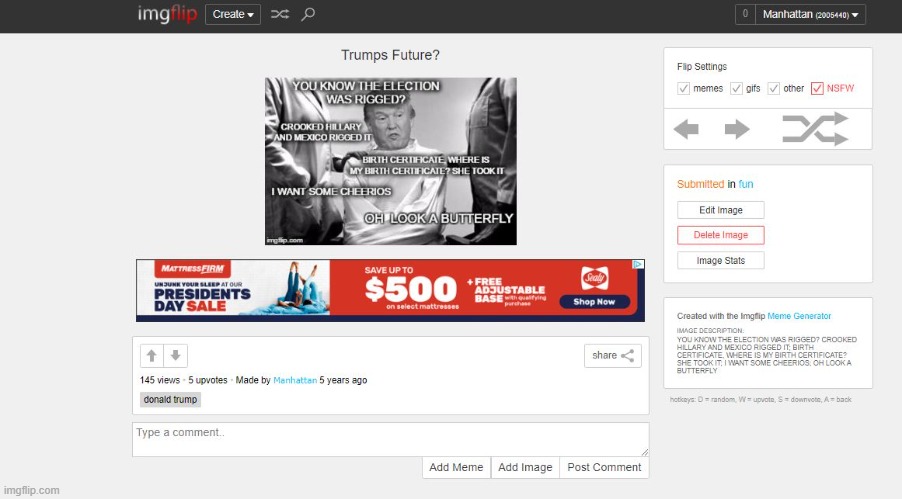Viewport: 902px width, 499px height.
Task: Open the Manhattan user account dropdown
Action: tap(810, 14)
